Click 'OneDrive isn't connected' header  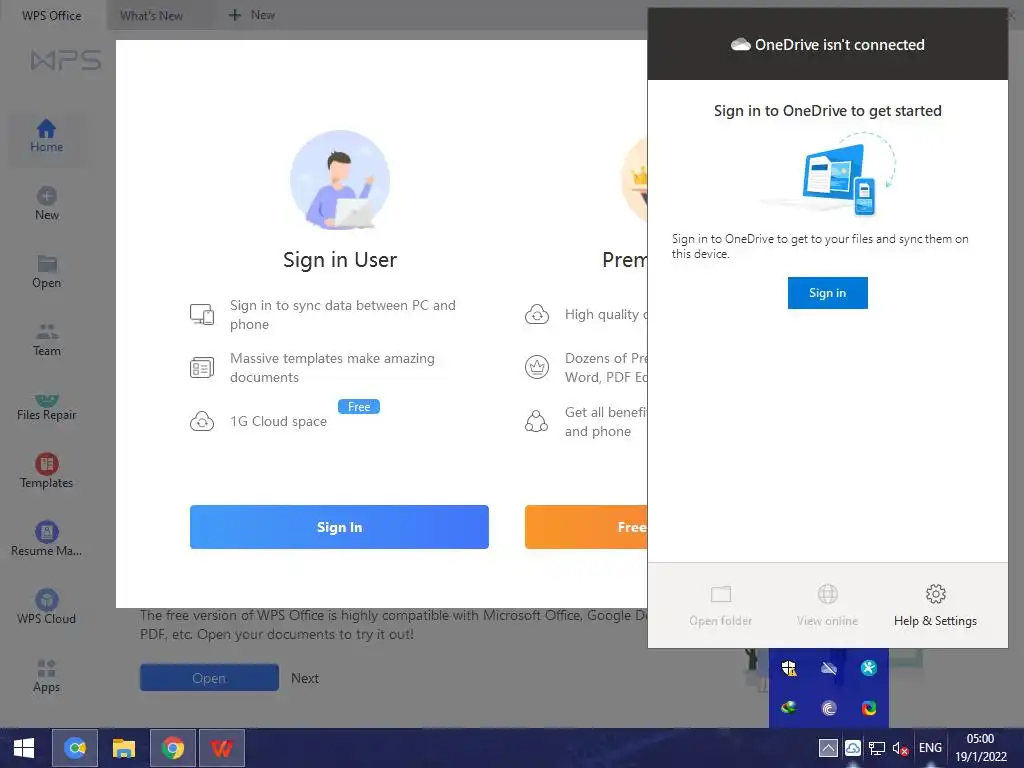[x=827, y=44]
